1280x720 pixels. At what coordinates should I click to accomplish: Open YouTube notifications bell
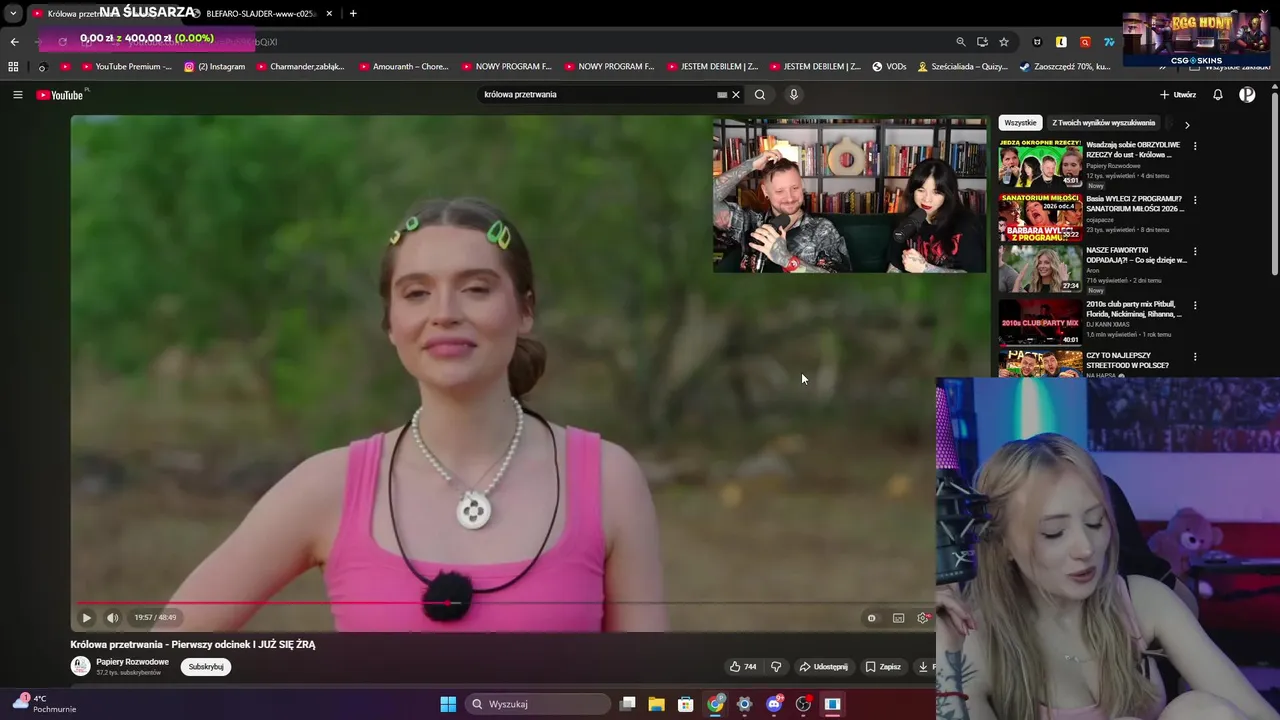pyautogui.click(x=1218, y=95)
